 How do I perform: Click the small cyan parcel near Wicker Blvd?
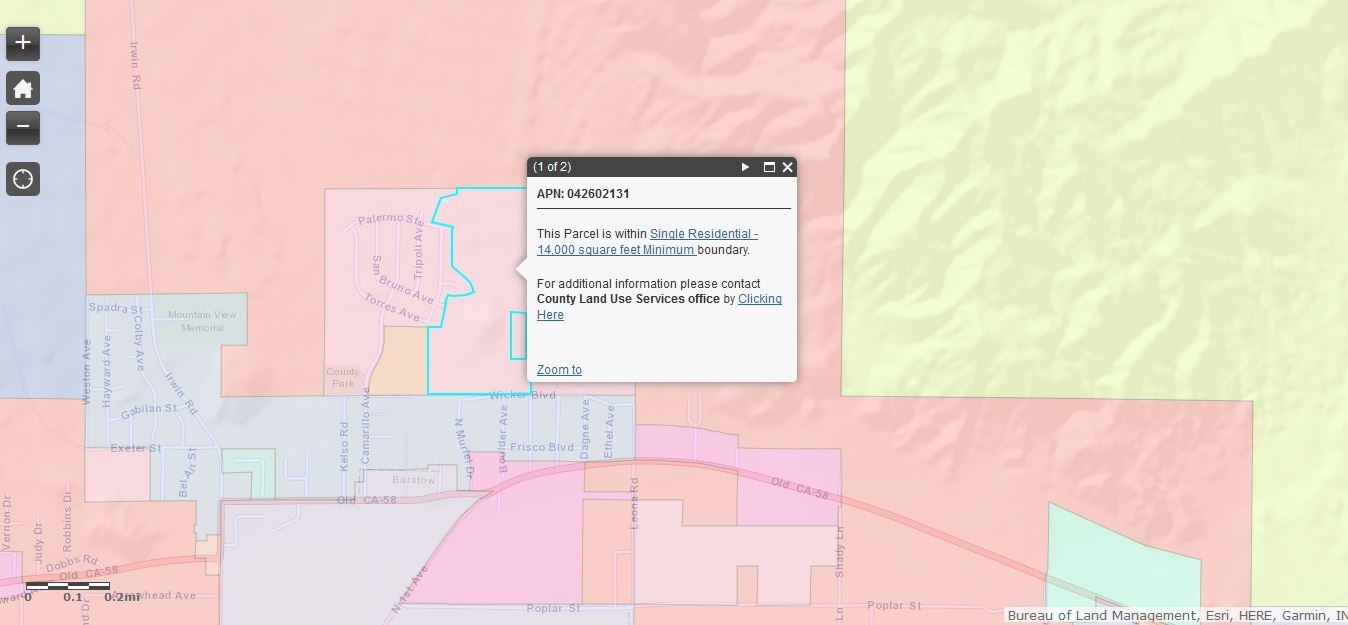pyautogui.click(x=516, y=336)
